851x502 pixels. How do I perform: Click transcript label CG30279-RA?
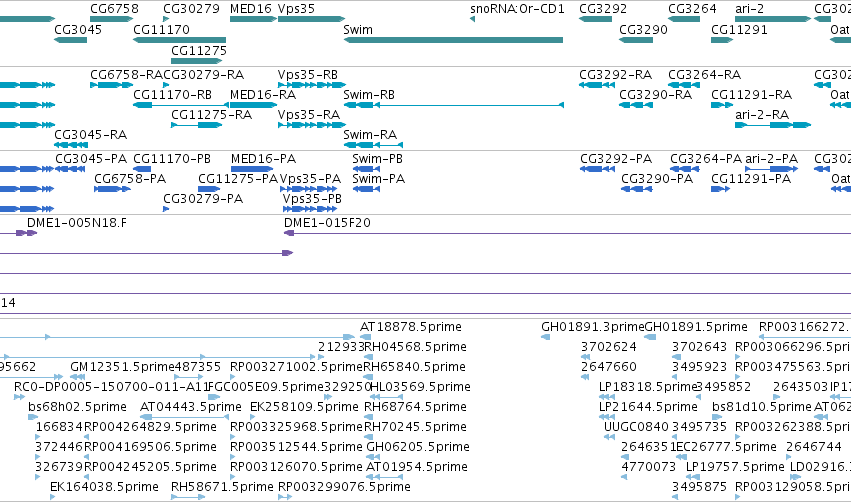coord(204,74)
